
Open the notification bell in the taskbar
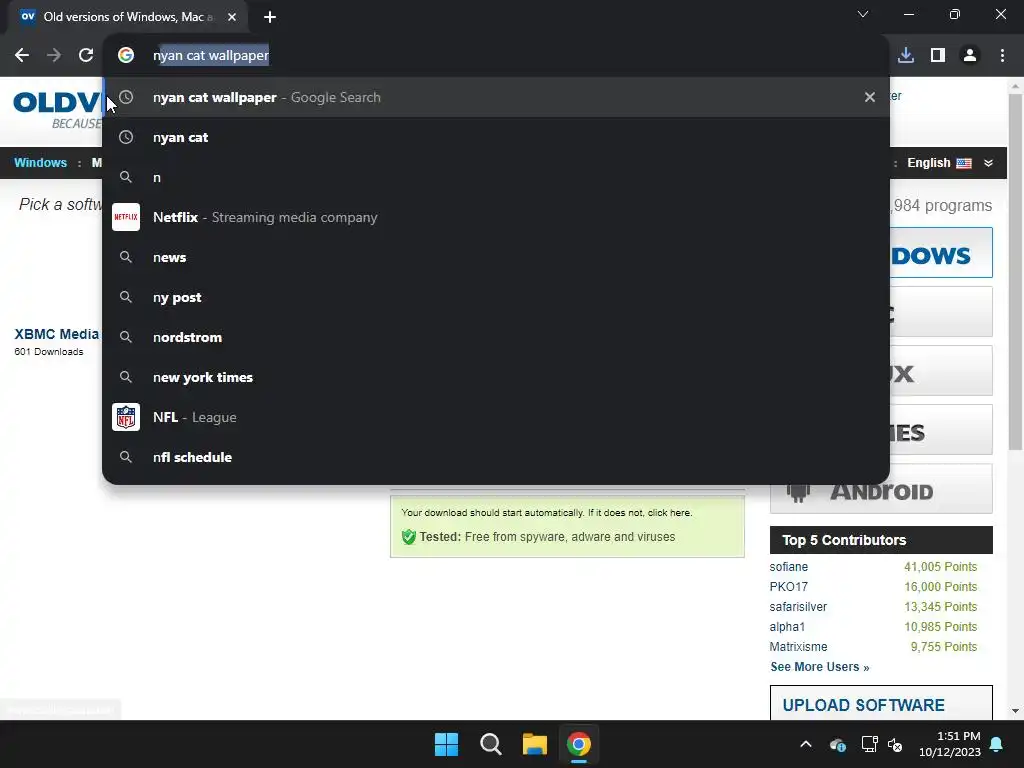point(997,744)
